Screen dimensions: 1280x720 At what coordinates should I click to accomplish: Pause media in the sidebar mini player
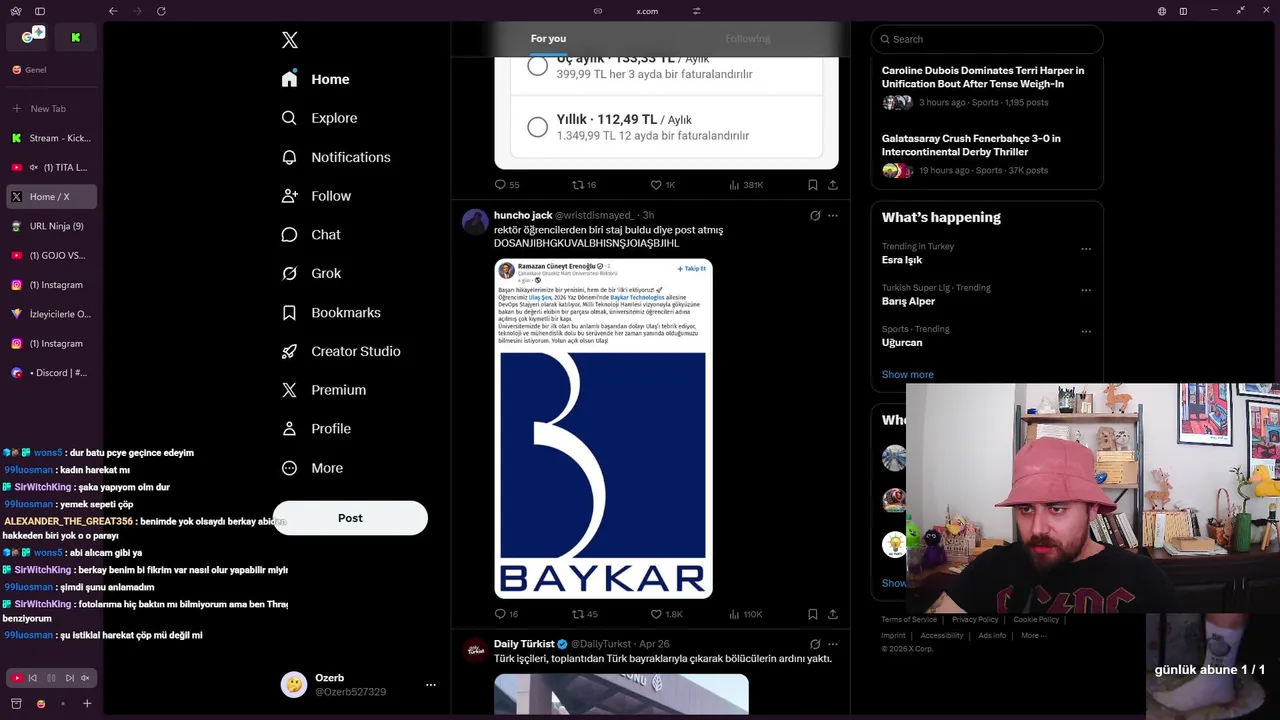click(51, 678)
